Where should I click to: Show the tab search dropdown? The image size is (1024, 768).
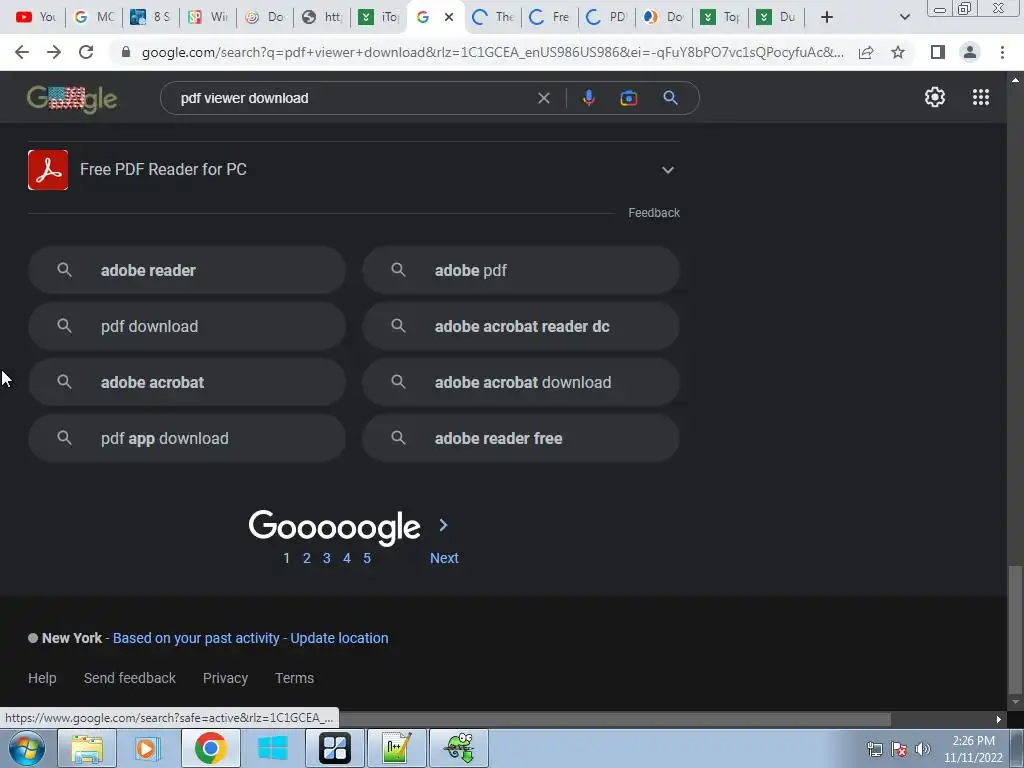tap(904, 17)
